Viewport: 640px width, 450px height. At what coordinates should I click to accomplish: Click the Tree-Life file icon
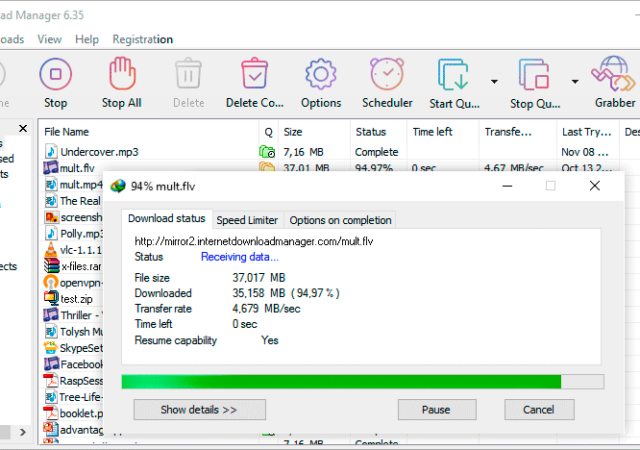click(x=51, y=397)
